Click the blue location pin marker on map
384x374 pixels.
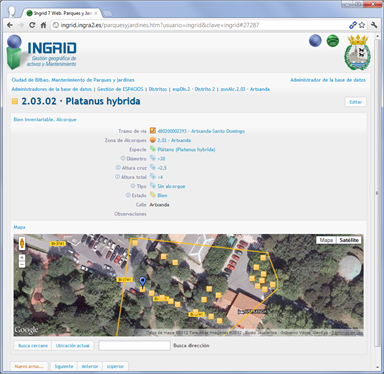point(143,282)
